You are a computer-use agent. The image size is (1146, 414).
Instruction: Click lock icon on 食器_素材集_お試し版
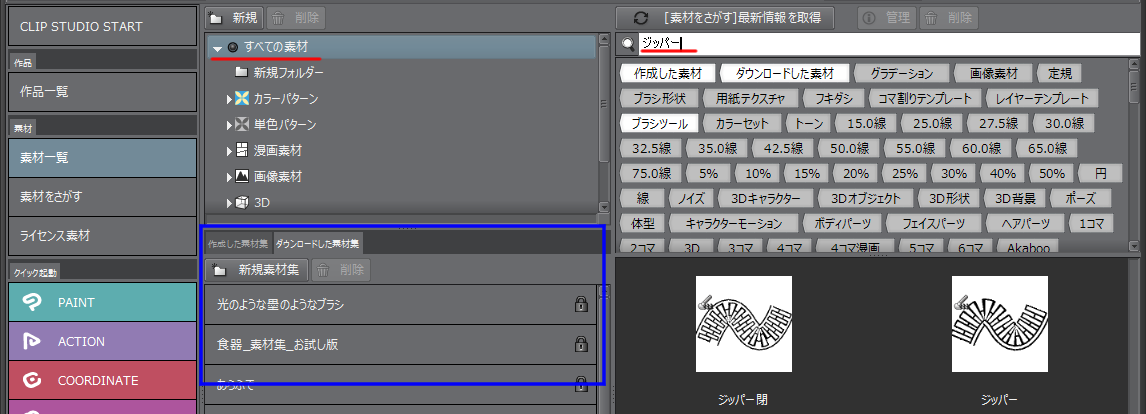click(x=581, y=344)
